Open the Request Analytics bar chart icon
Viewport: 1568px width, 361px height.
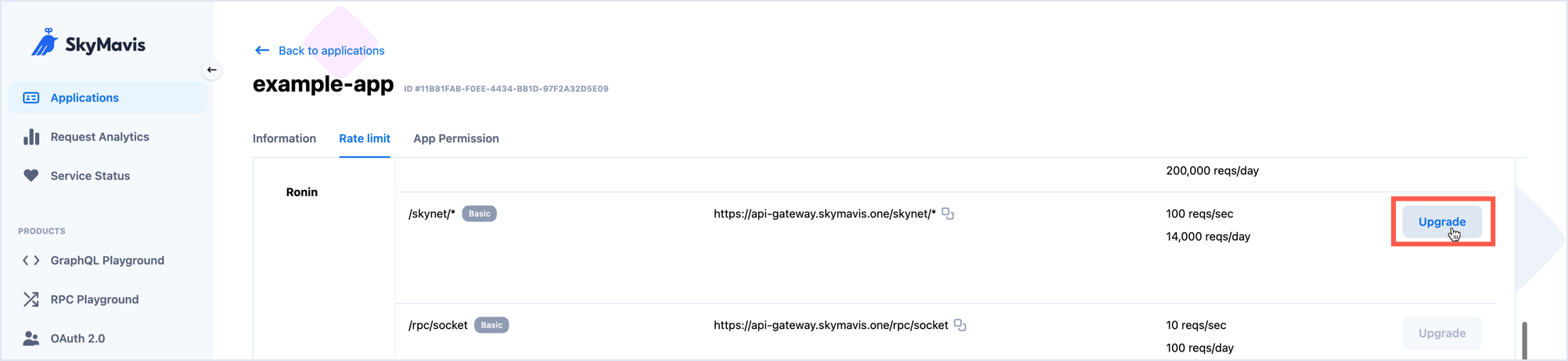tap(31, 137)
